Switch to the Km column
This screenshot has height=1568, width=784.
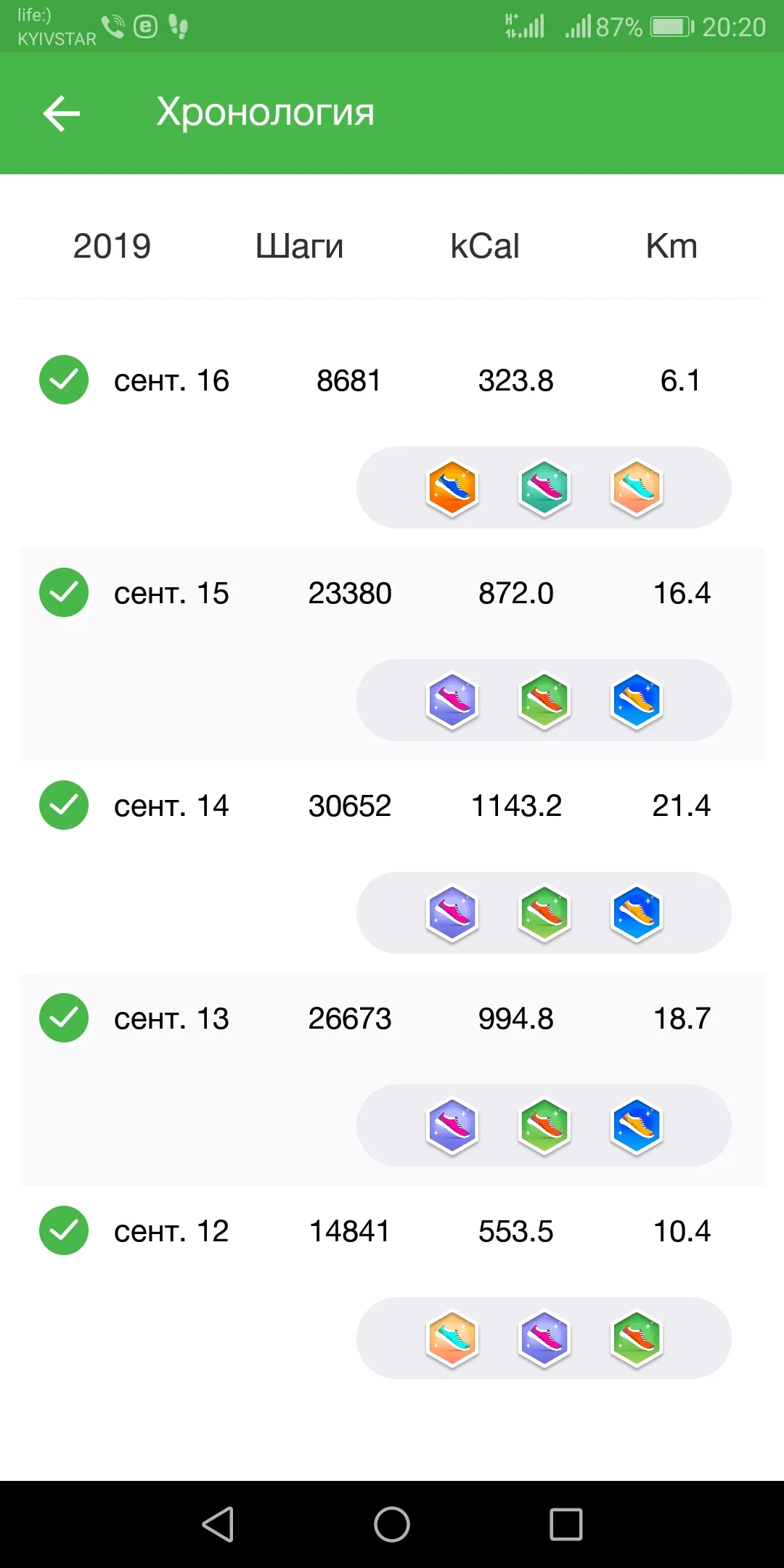(671, 245)
